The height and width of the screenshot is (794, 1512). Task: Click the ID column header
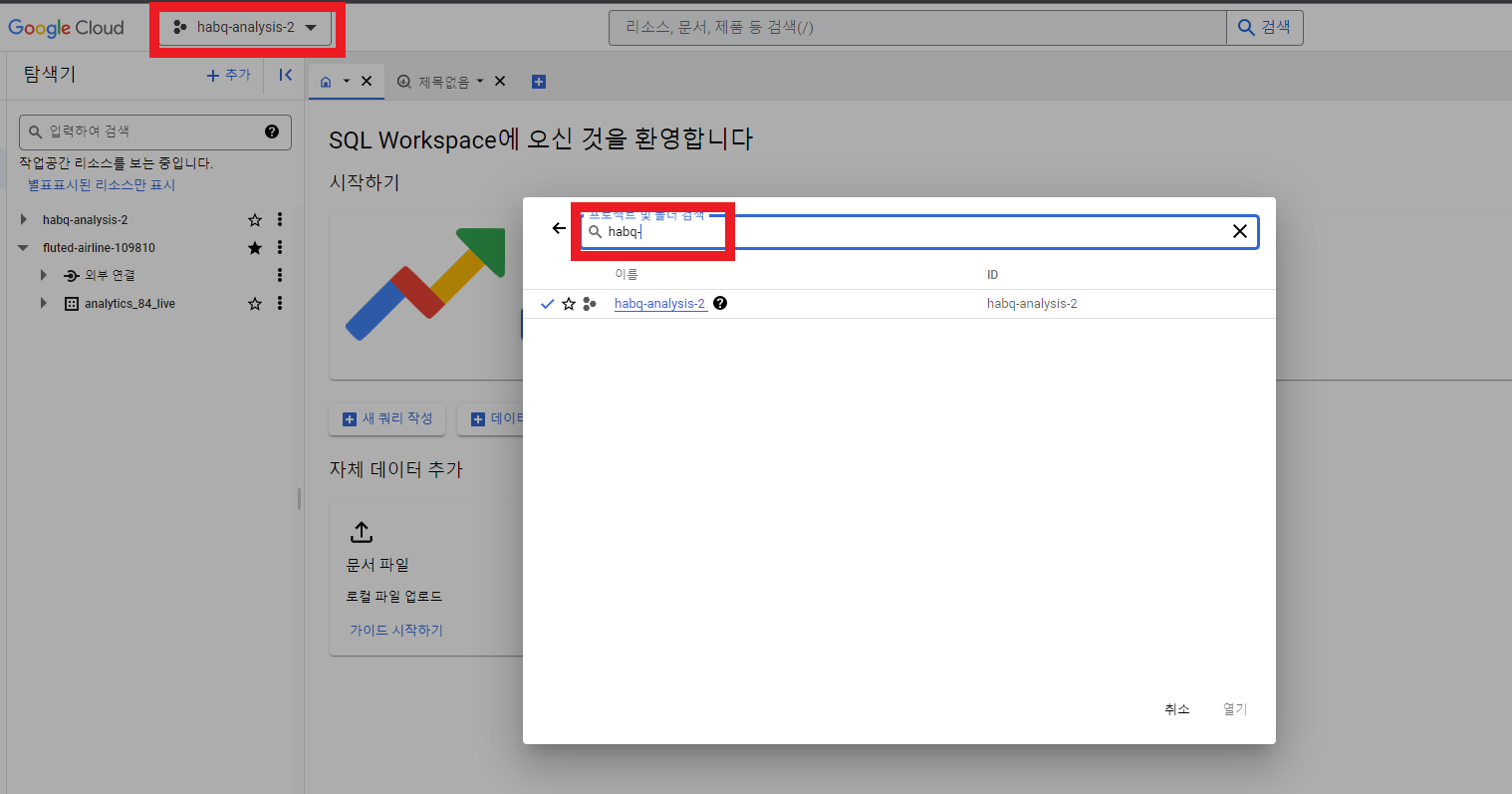tap(992, 275)
